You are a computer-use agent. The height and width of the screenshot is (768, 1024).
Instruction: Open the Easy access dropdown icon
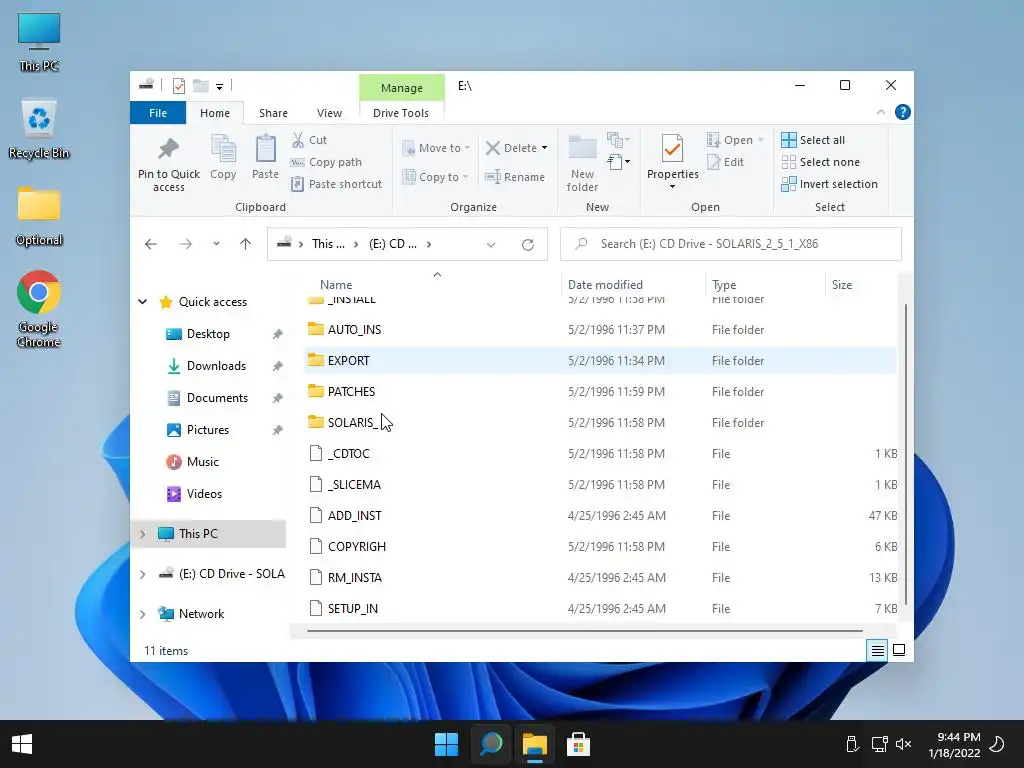click(x=618, y=161)
